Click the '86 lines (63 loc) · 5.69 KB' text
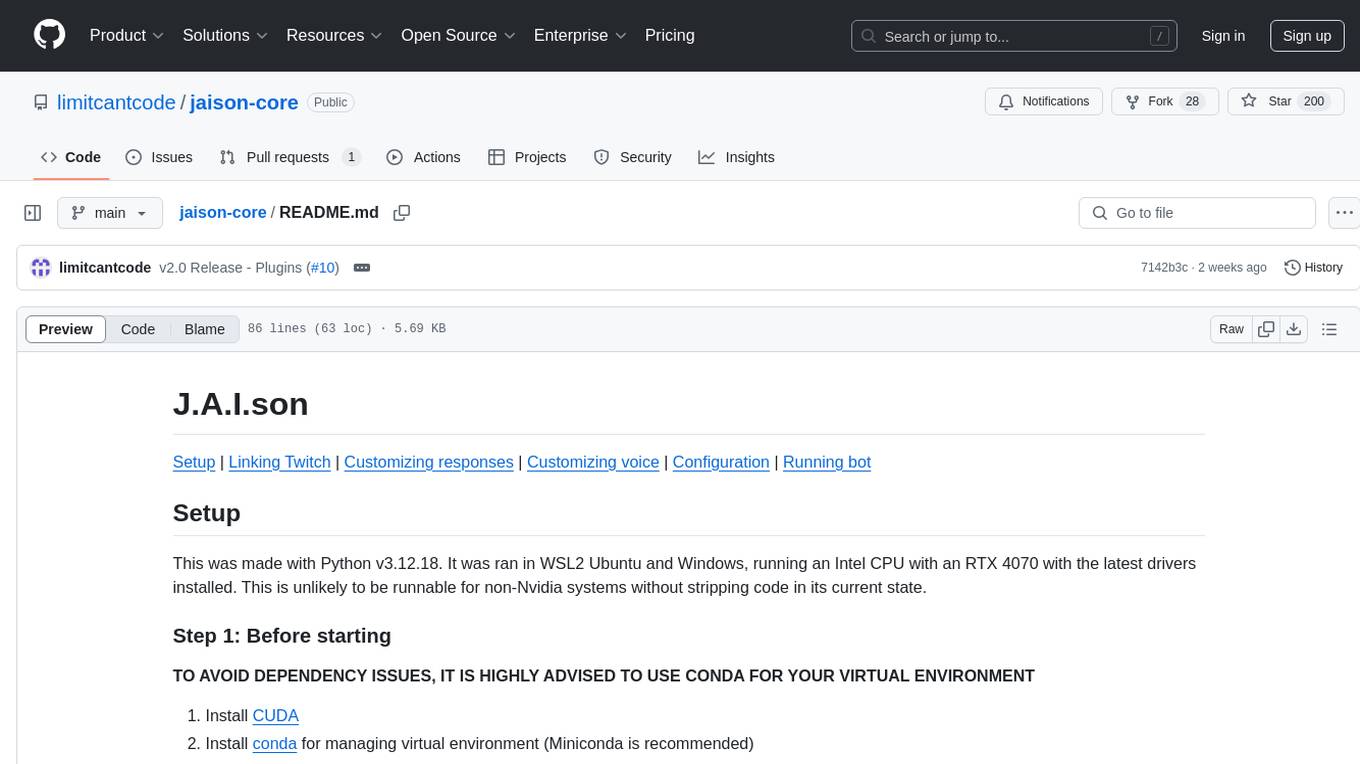The width and height of the screenshot is (1360, 764). coord(347,329)
